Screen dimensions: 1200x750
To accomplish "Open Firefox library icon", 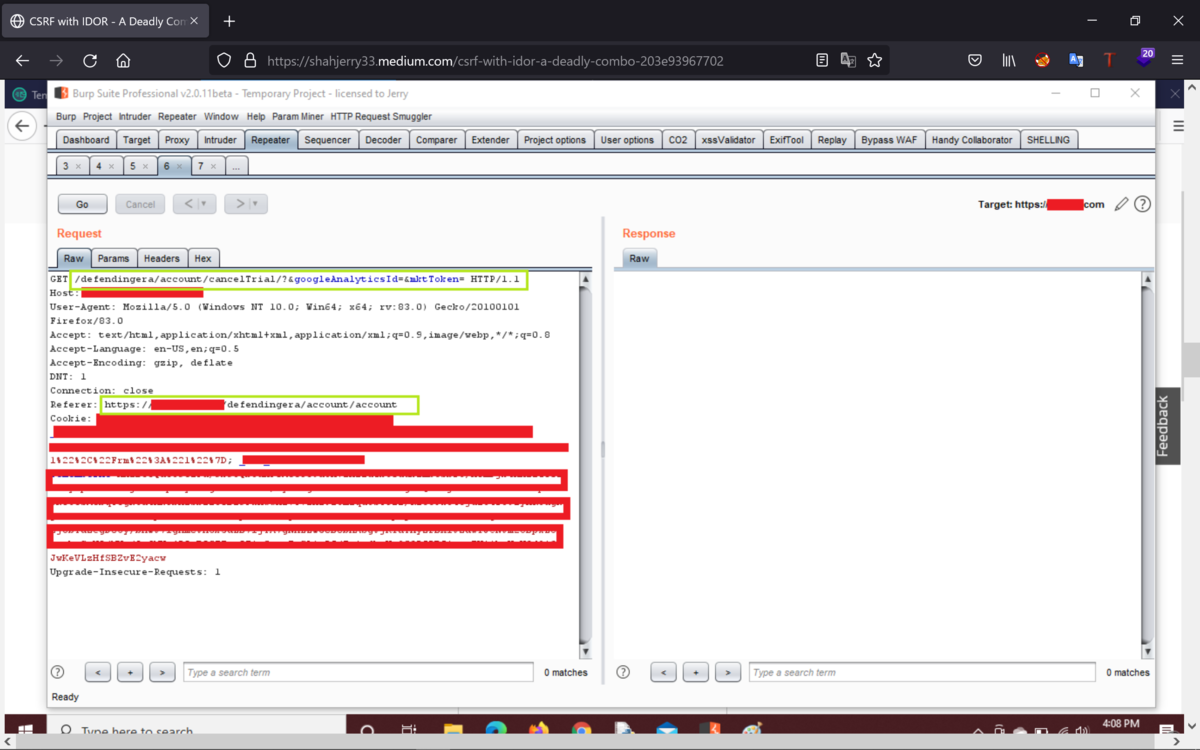I will coord(1009,60).
